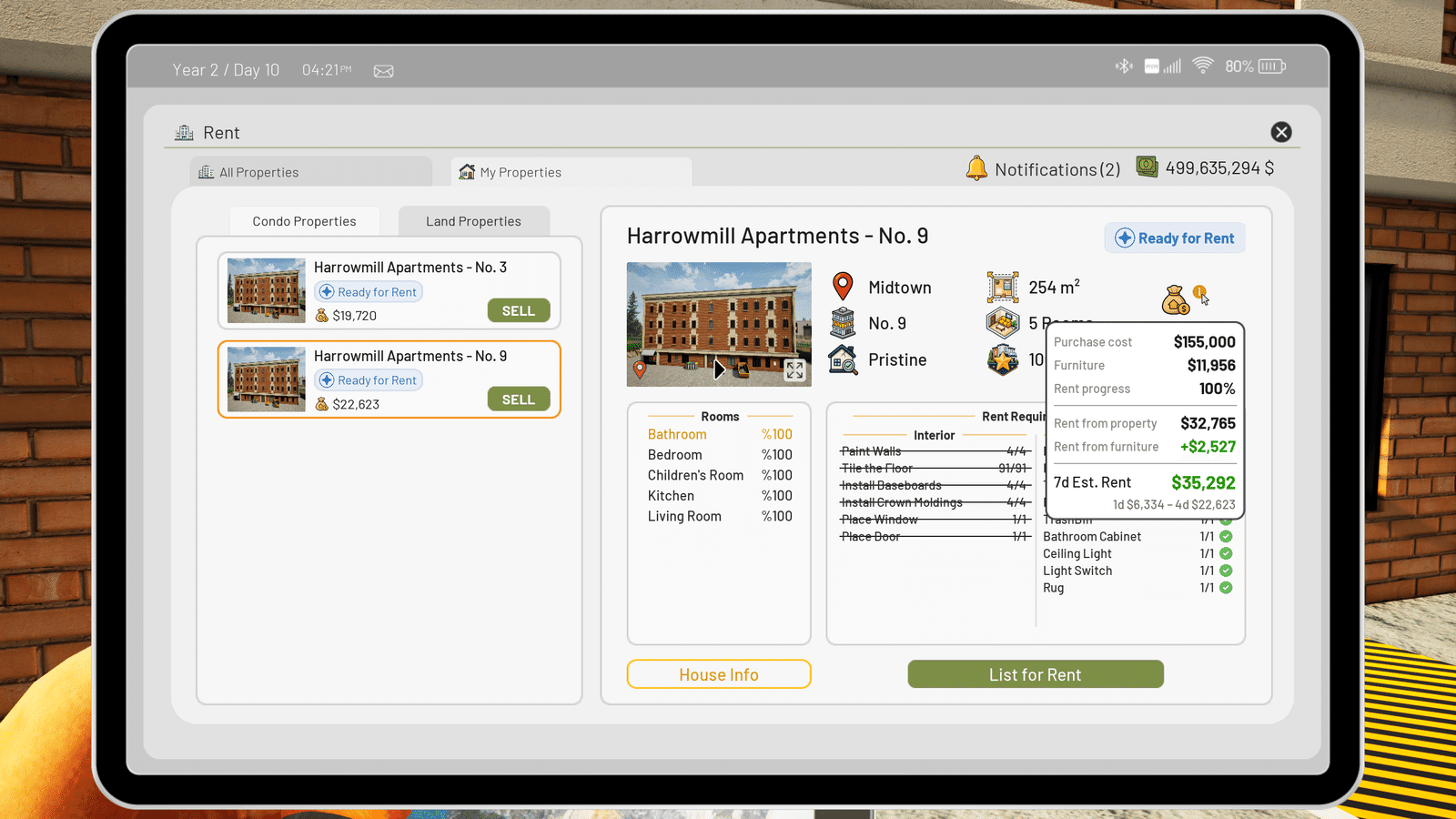
Task: Select the Living Room row
Action: tap(720, 516)
